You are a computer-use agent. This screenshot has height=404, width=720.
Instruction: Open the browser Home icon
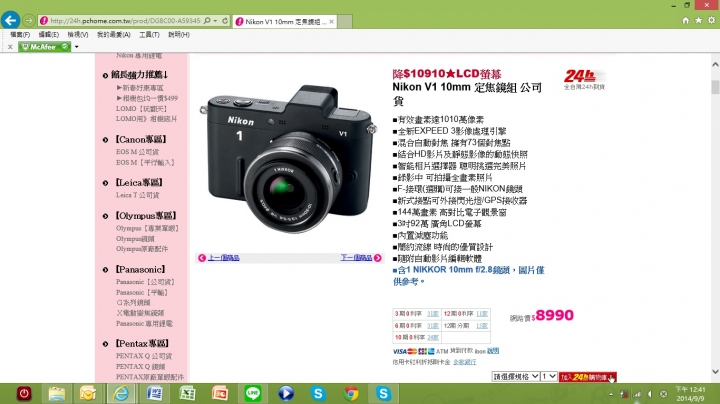pos(686,20)
